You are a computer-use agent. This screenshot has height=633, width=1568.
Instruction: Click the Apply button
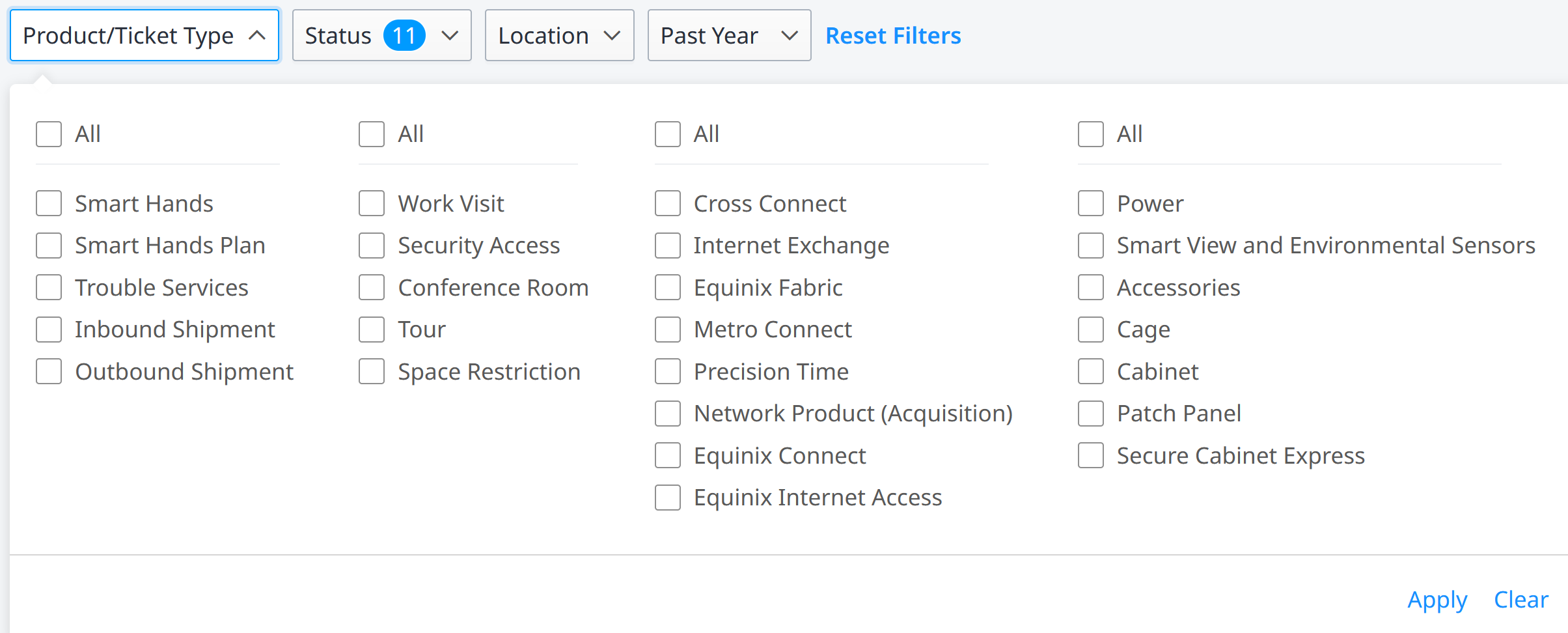(x=1437, y=599)
